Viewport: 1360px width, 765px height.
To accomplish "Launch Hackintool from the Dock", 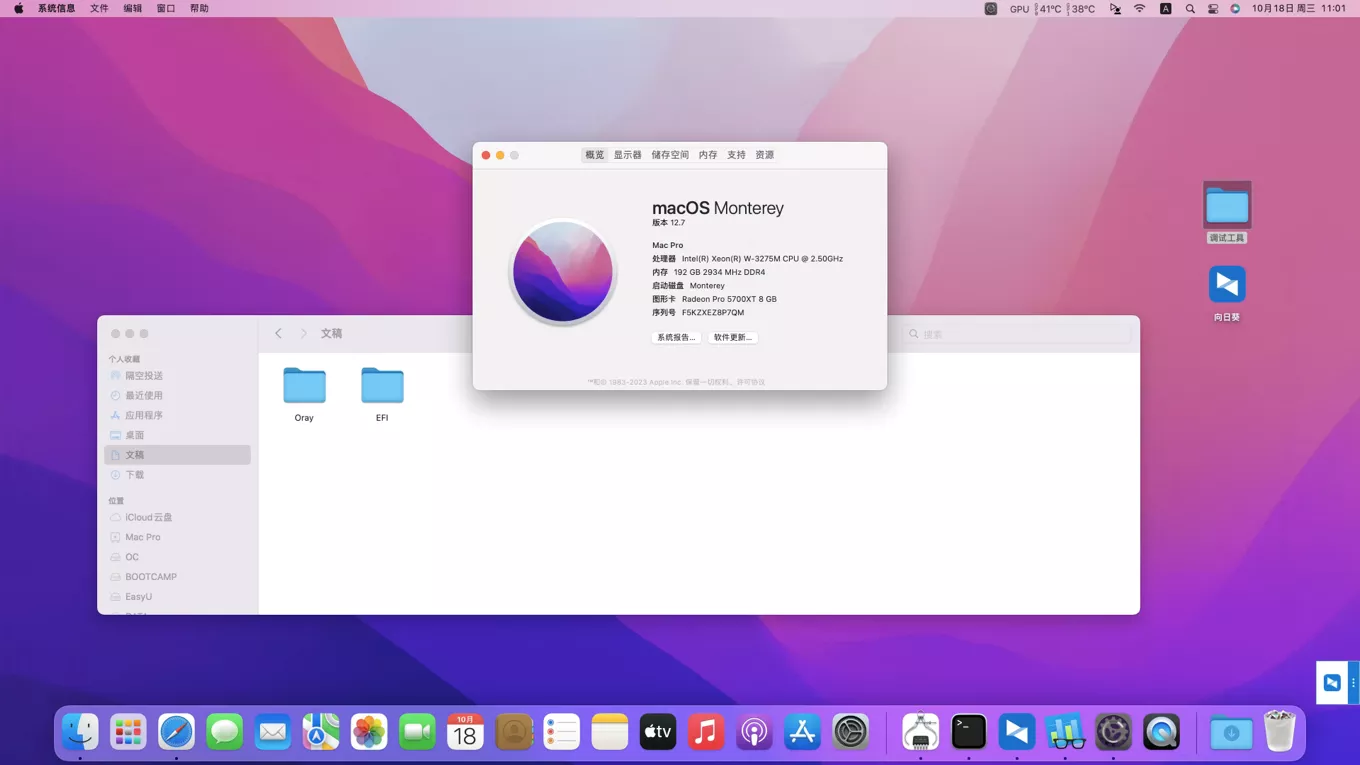I will pos(920,732).
